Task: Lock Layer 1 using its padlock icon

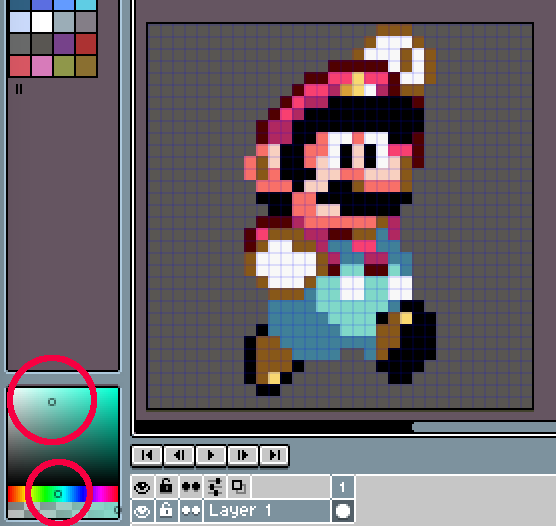Action: click(x=166, y=511)
